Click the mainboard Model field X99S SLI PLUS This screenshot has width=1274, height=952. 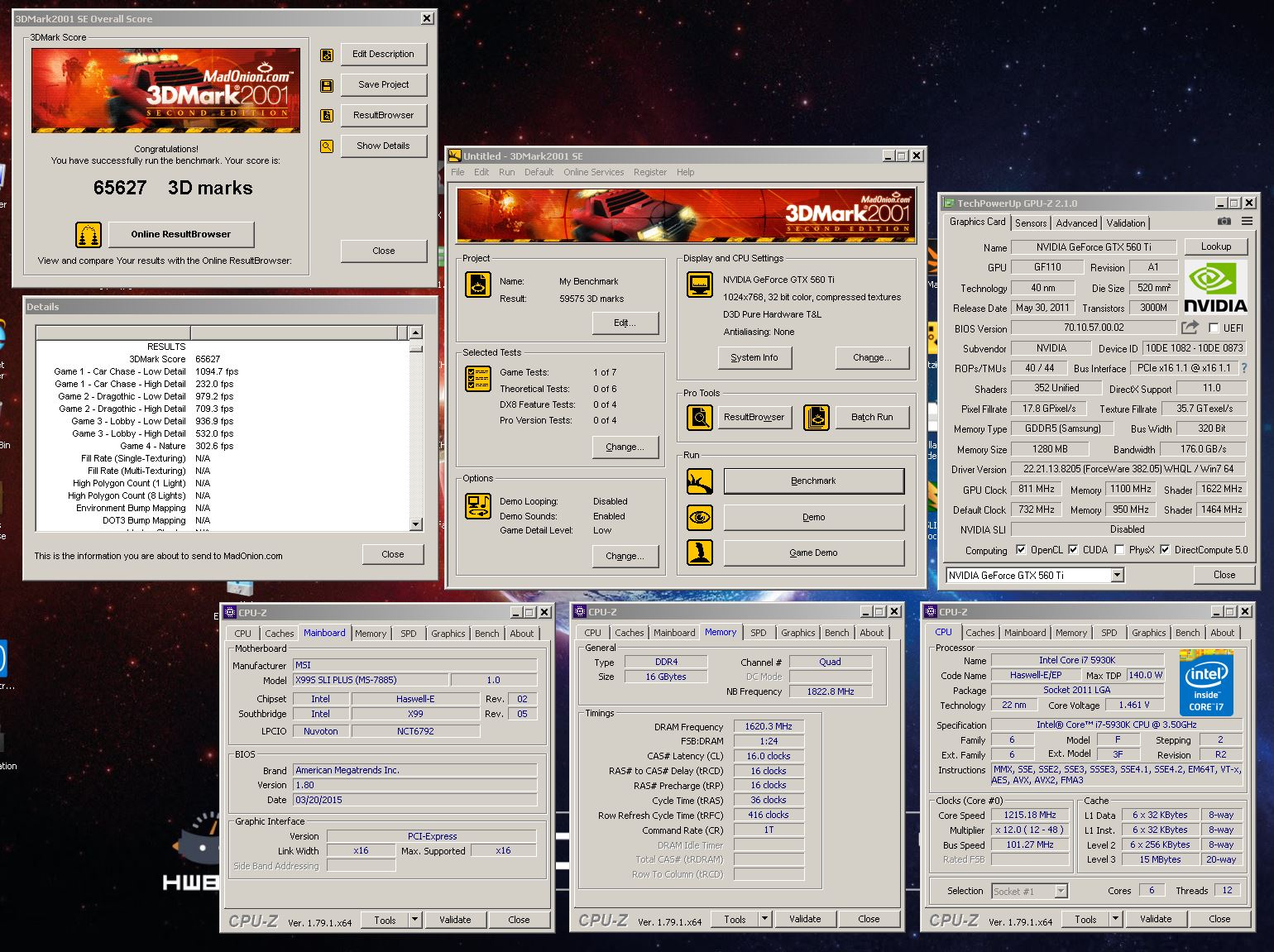pos(371,680)
